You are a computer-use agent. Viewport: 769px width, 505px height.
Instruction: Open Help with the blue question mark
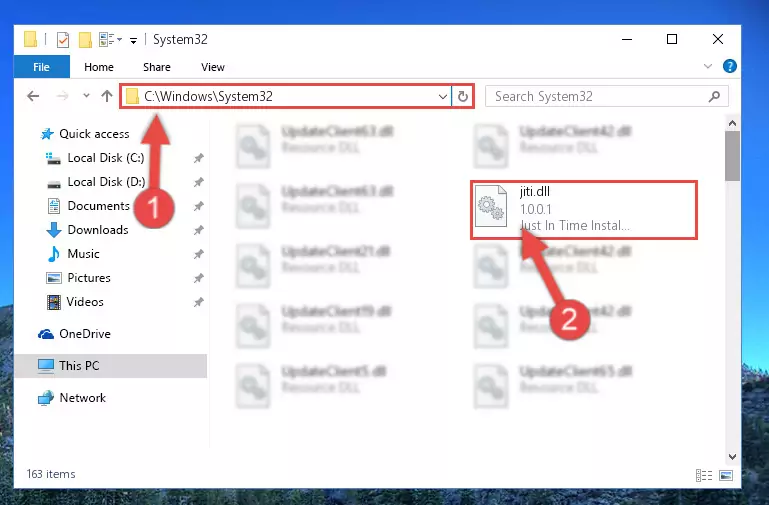pyautogui.click(x=730, y=66)
